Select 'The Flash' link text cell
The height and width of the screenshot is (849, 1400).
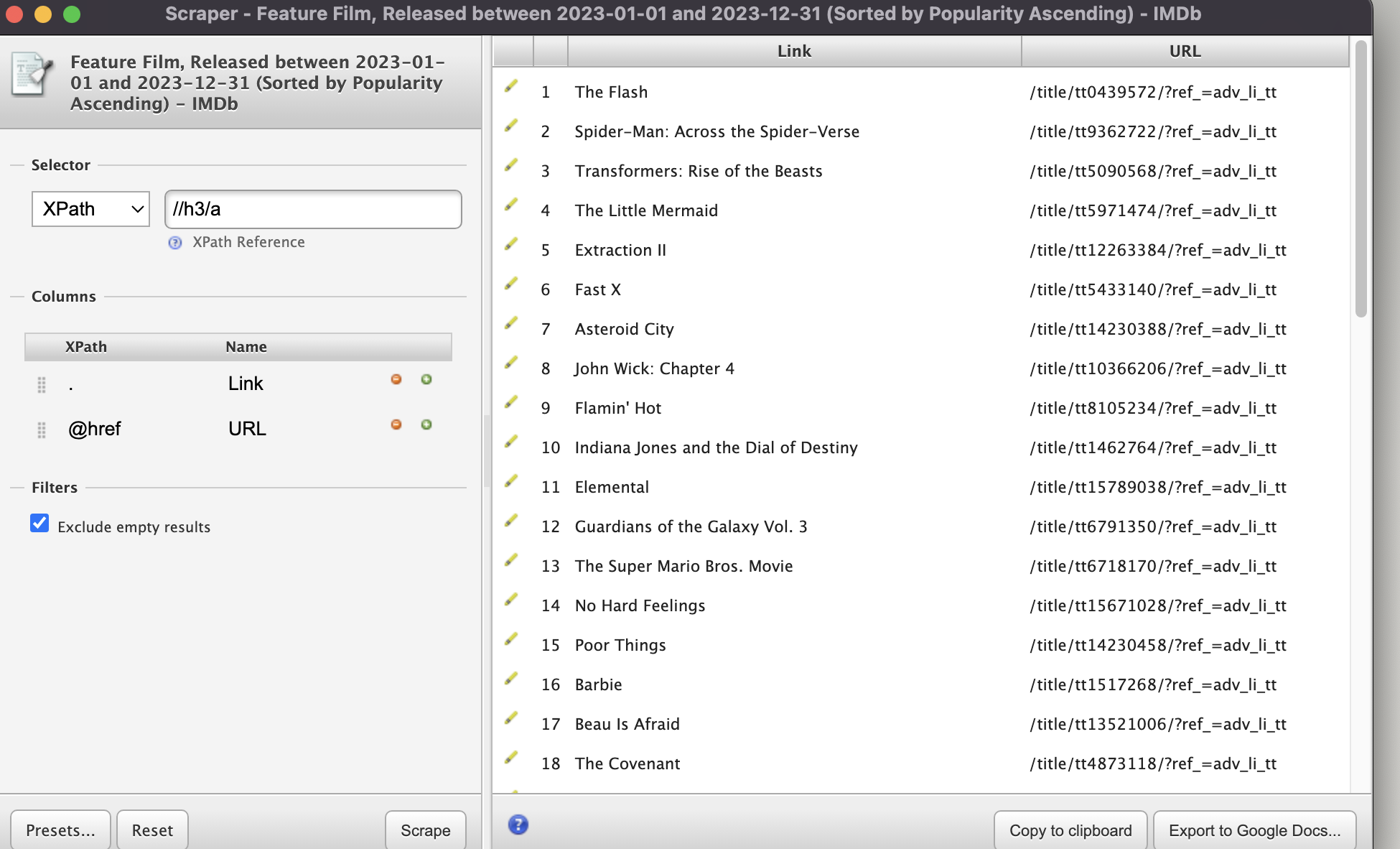click(x=611, y=92)
